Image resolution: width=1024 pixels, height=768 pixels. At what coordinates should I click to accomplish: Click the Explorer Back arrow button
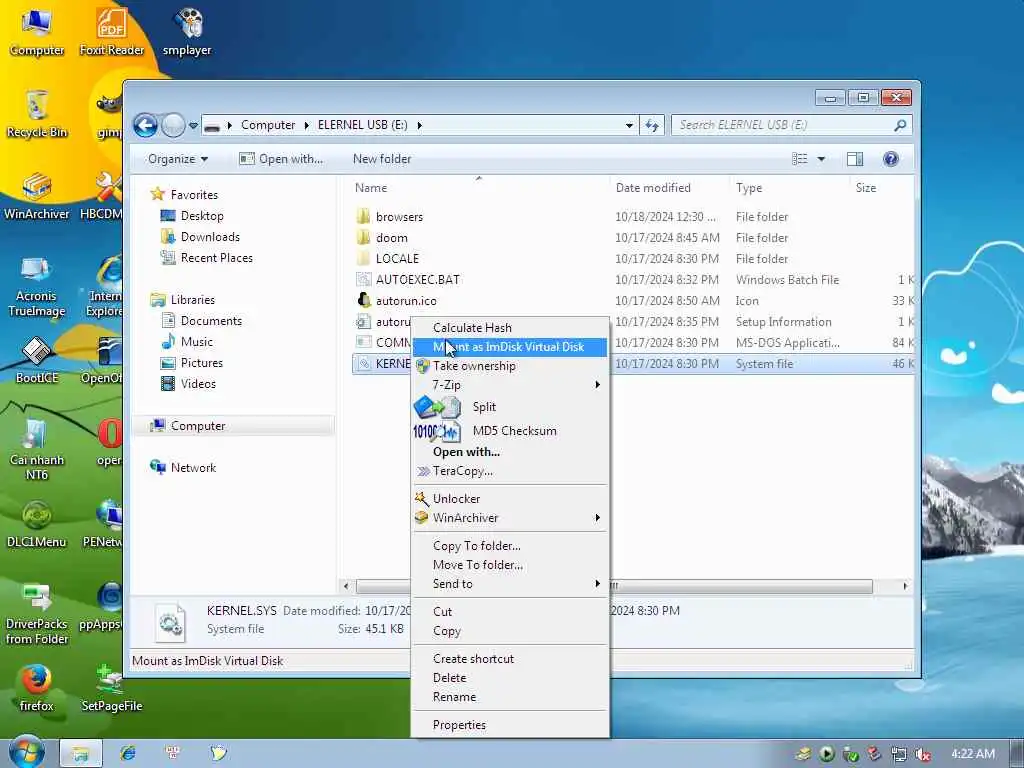146,125
